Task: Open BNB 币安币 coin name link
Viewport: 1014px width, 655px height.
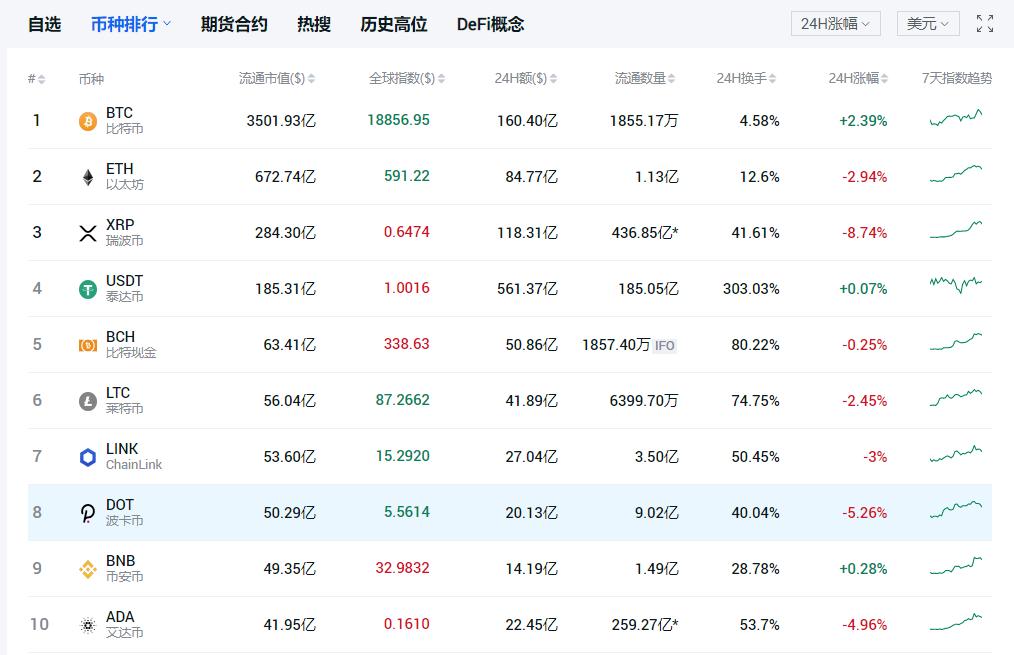Action: [x=124, y=568]
